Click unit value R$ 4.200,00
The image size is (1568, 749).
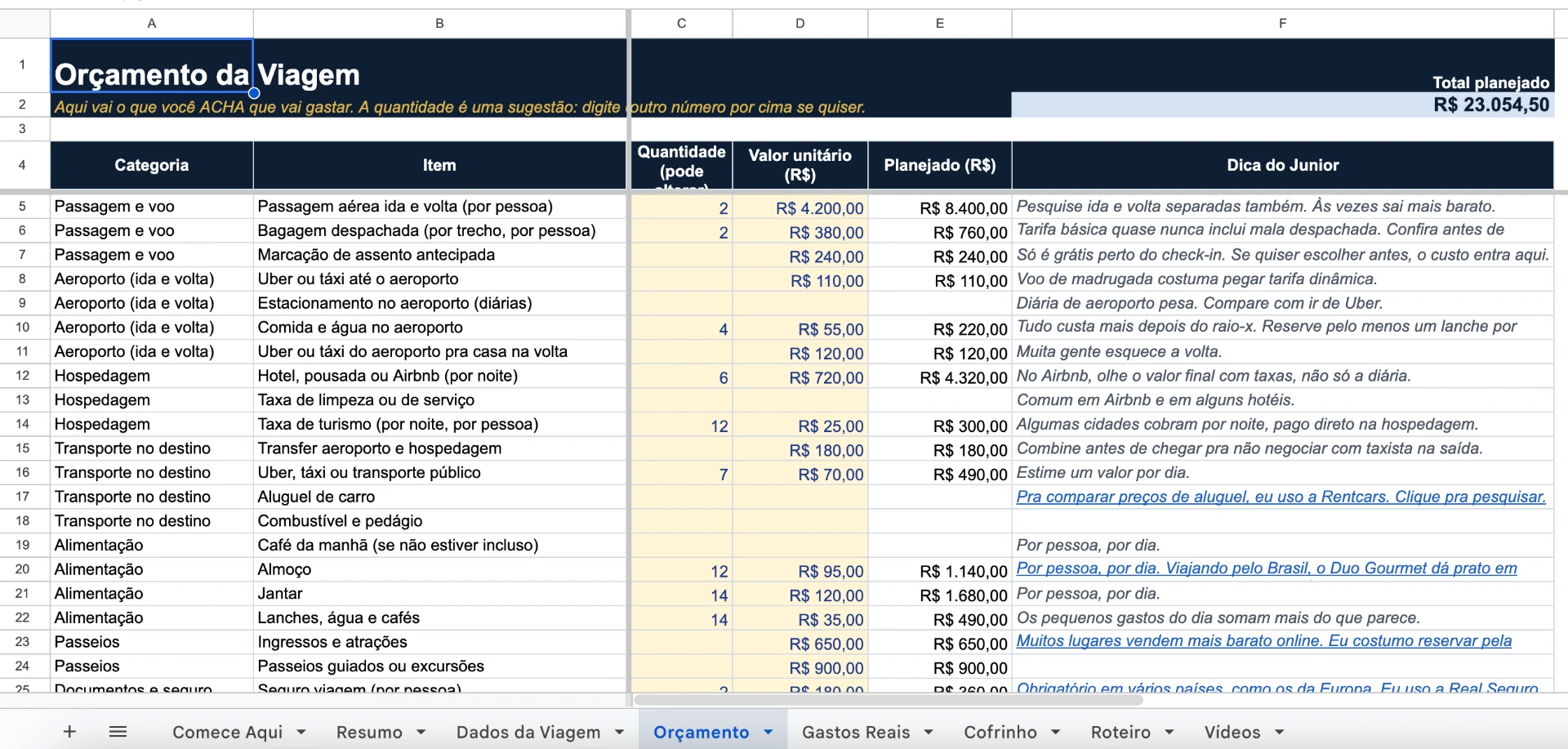pos(800,207)
